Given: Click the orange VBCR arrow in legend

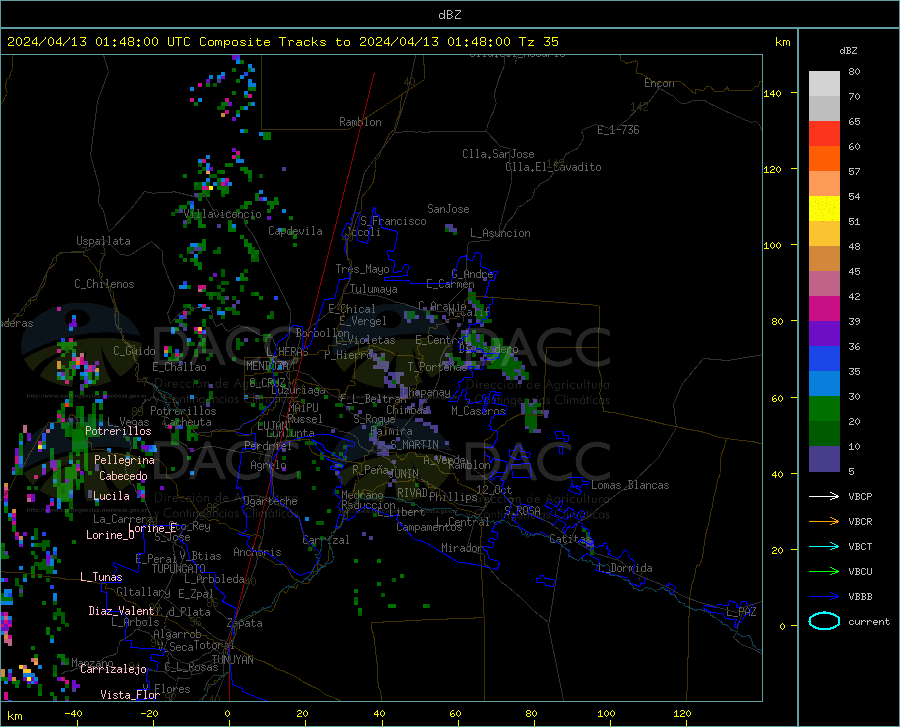Looking at the screenshot, I should click(824, 522).
